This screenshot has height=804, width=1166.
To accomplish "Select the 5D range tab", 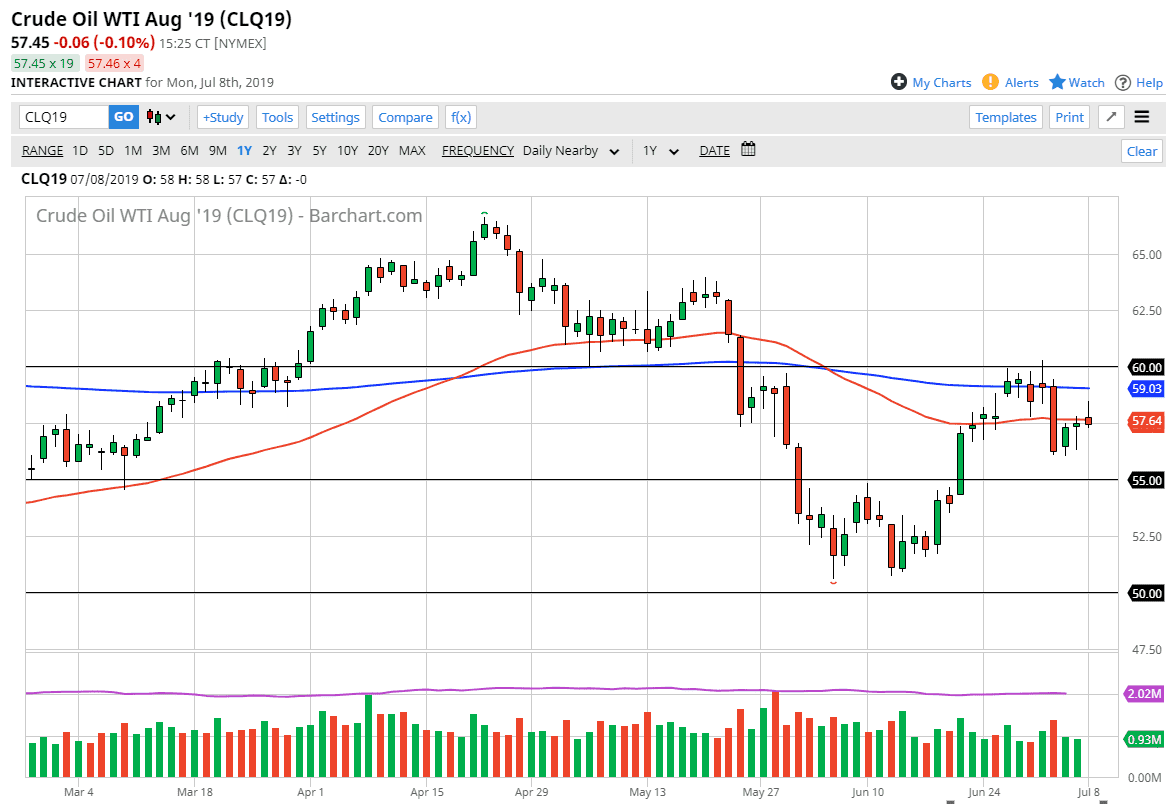I will [x=105, y=150].
